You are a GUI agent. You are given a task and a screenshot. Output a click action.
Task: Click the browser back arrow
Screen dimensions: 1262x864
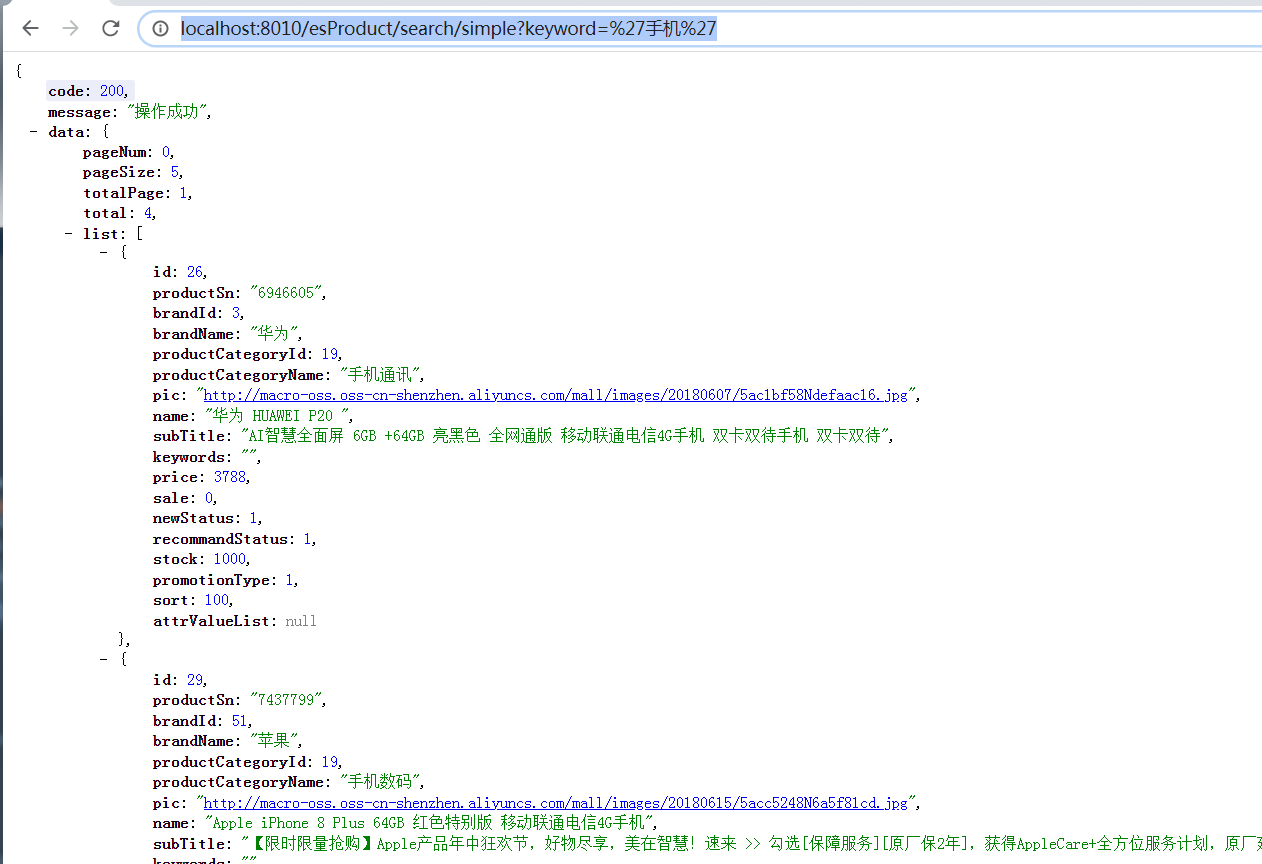[x=30, y=28]
